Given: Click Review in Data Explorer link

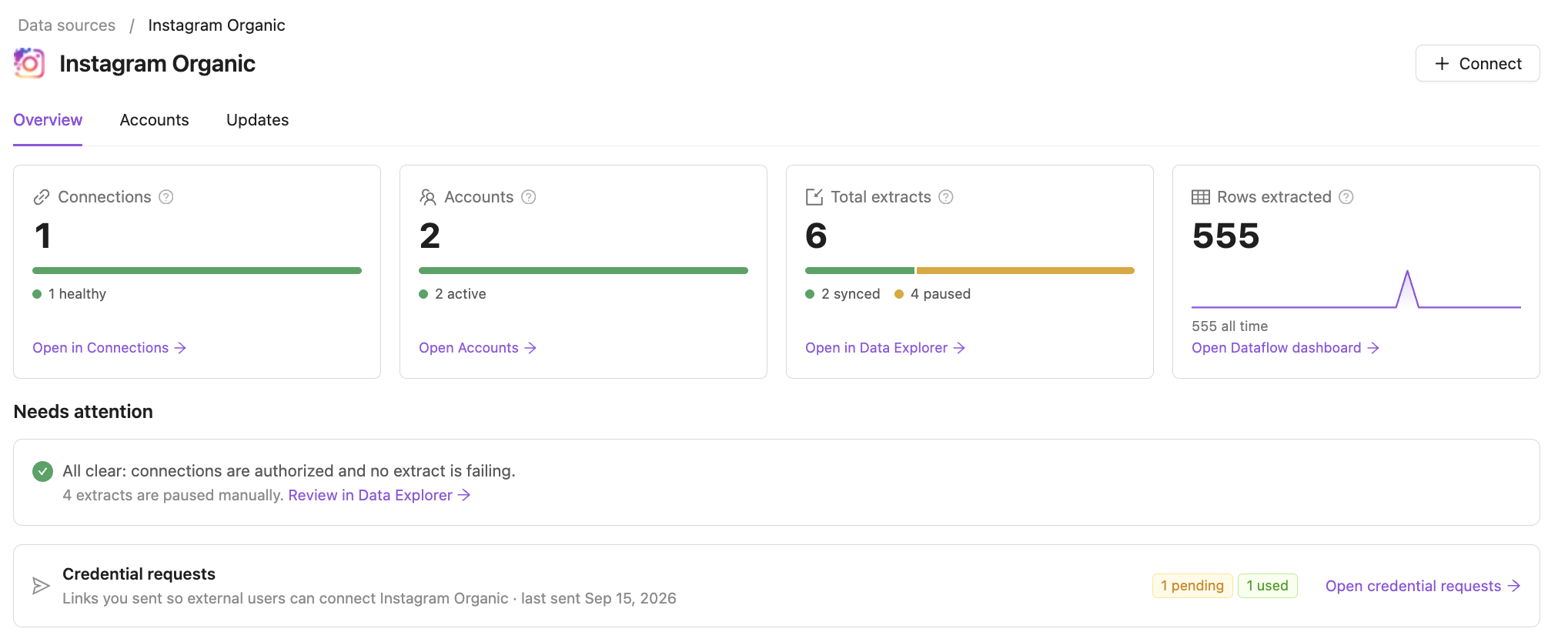Looking at the screenshot, I should 379,495.
